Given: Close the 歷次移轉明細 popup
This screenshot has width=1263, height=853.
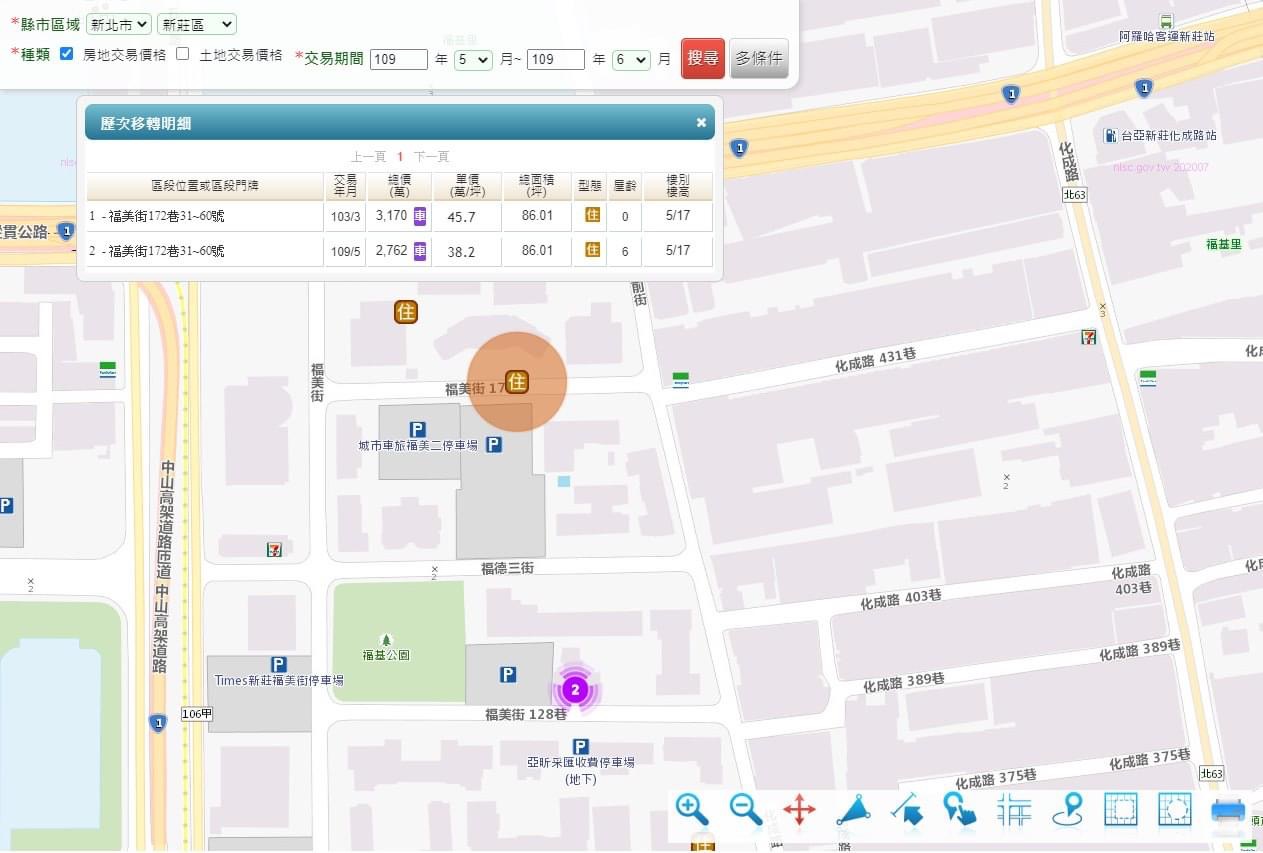Looking at the screenshot, I should tap(701, 123).
